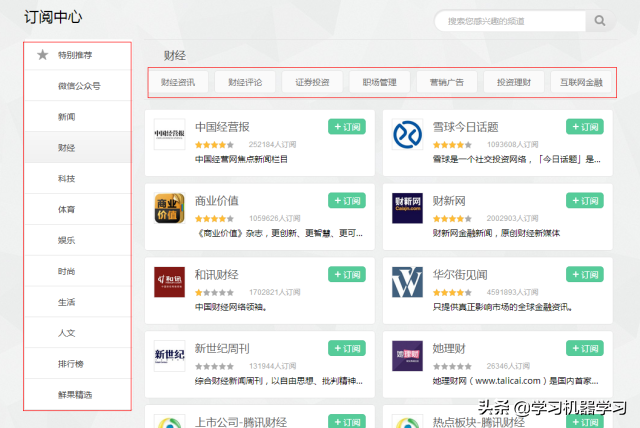Open the 和讯财经 red logo icon
The height and width of the screenshot is (428, 640).
click(169, 282)
